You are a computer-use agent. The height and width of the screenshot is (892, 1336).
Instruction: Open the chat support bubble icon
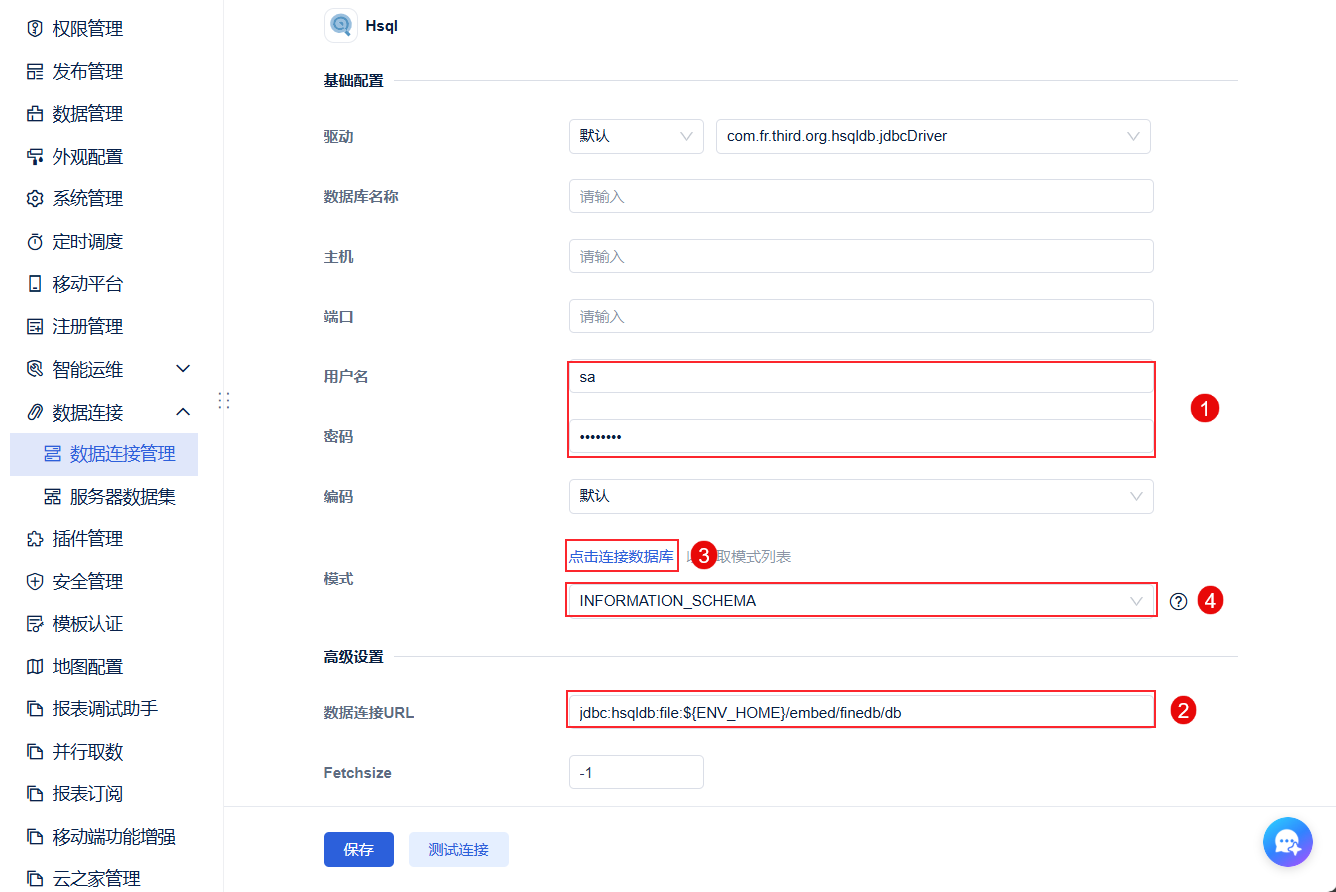tap(1287, 842)
